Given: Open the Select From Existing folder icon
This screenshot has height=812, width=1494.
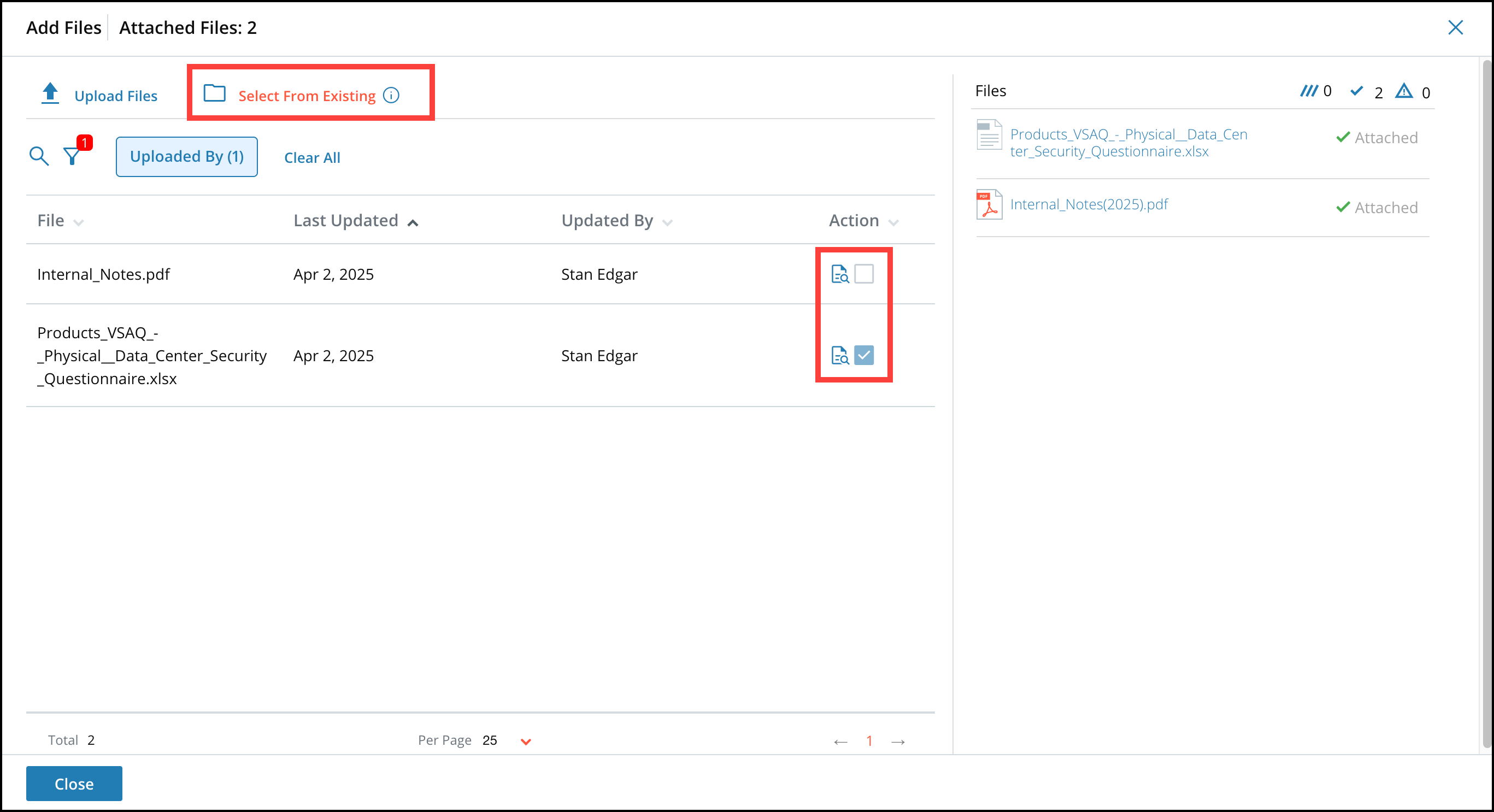Looking at the screenshot, I should pyautogui.click(x=214, y=94).
